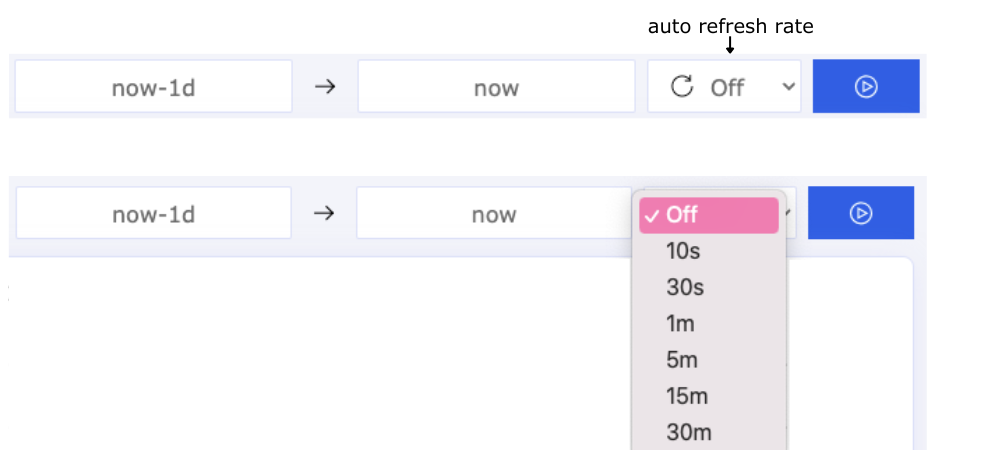Screen dimensions: 1000x450
Task: Expand upper auto refresh dropdown via chevron
Action: (x=789, y=86)
